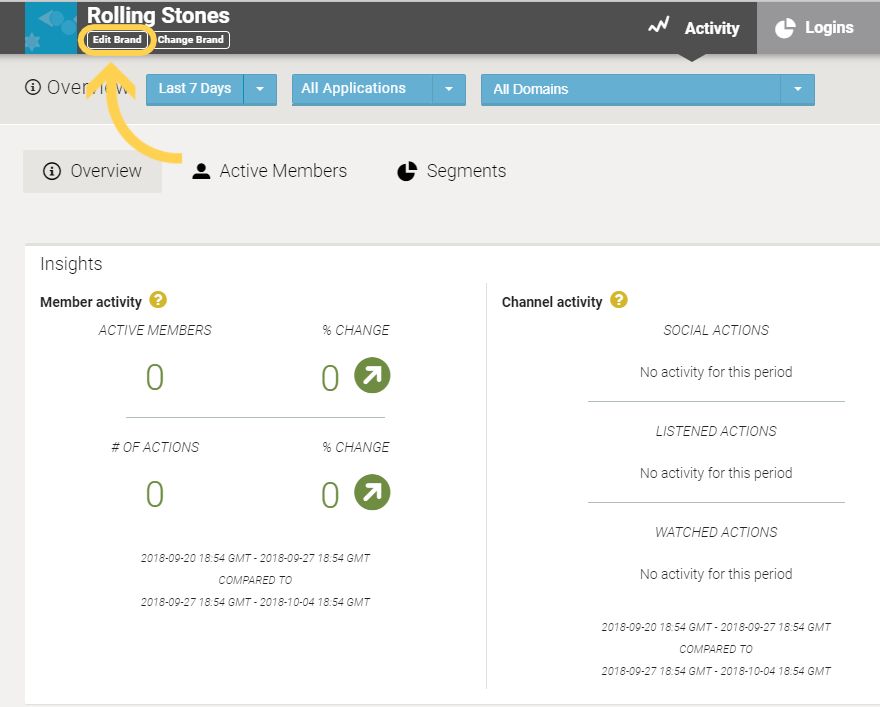This screenshot has height=707, width=880.
Task: Select the Last 7 Days period button
Action: pyautogui.click(x=195, y=89)
